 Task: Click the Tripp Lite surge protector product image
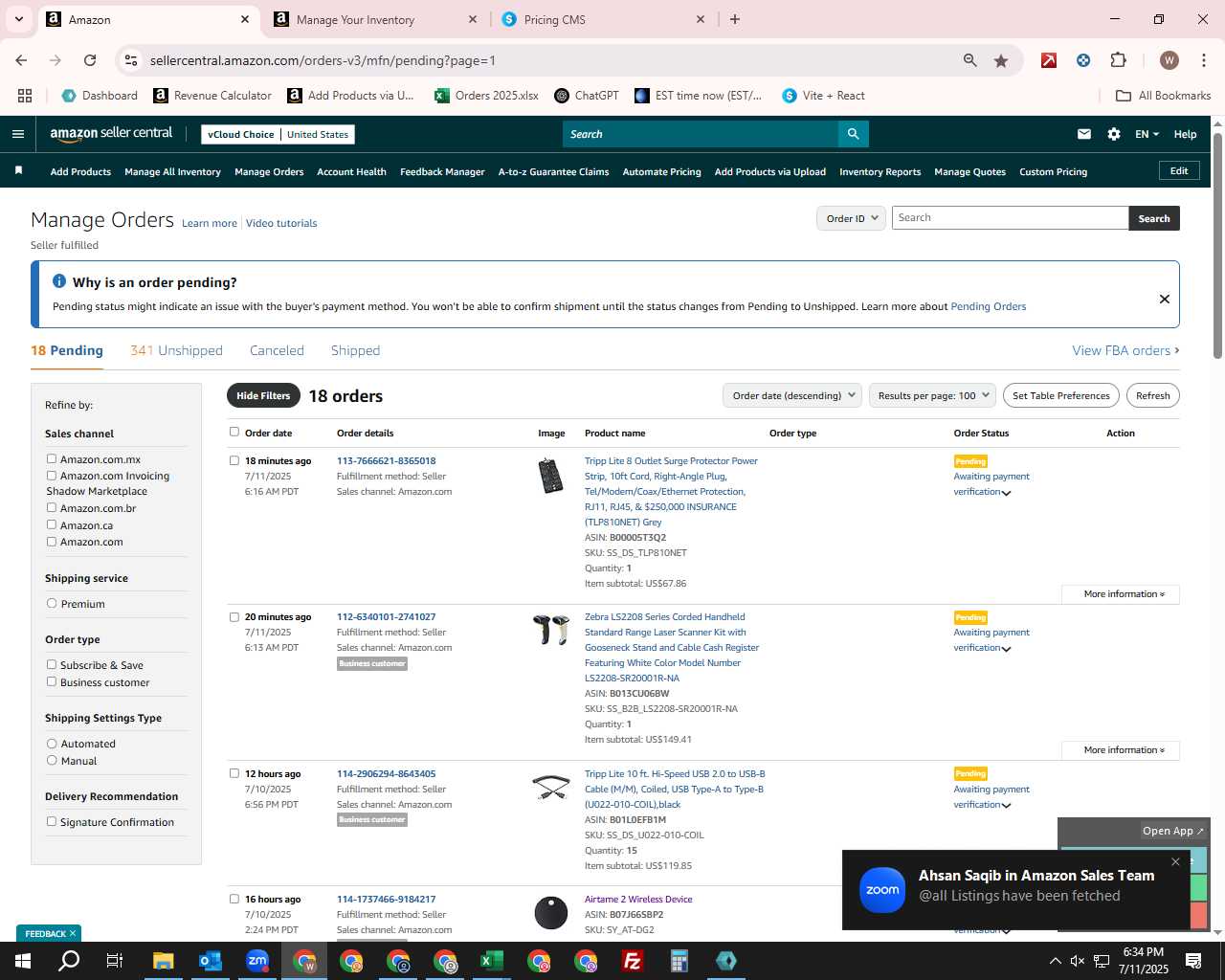550,476
